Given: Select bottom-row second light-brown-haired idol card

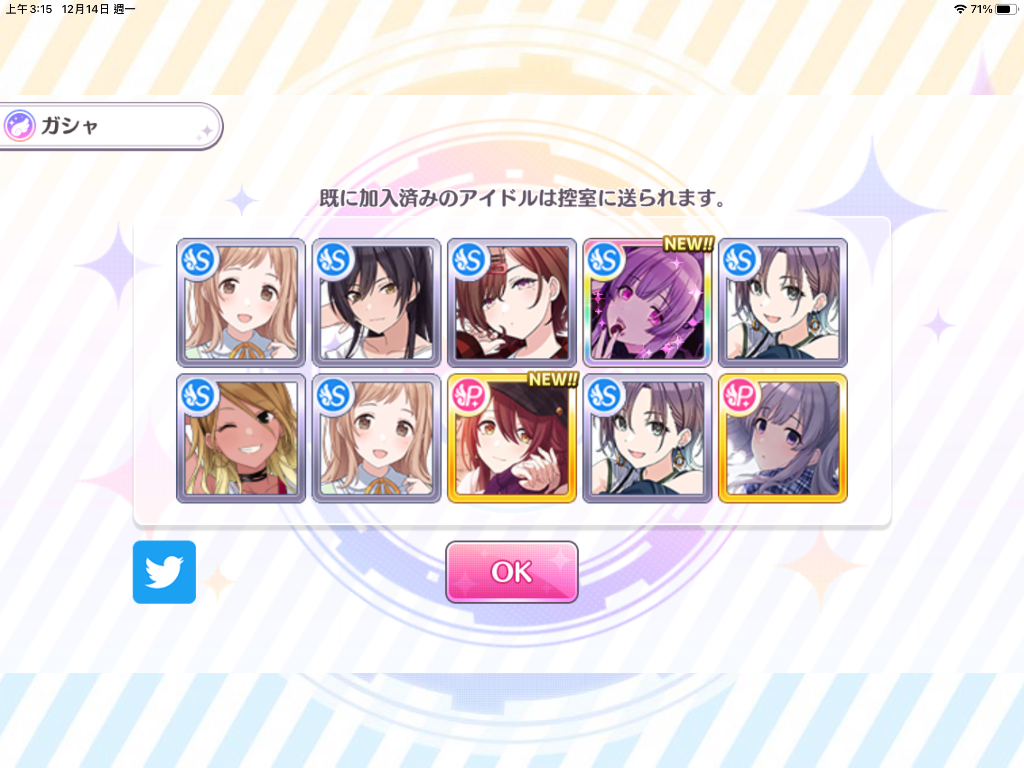Looking at the screenshot, I should (x=376, y=438).
